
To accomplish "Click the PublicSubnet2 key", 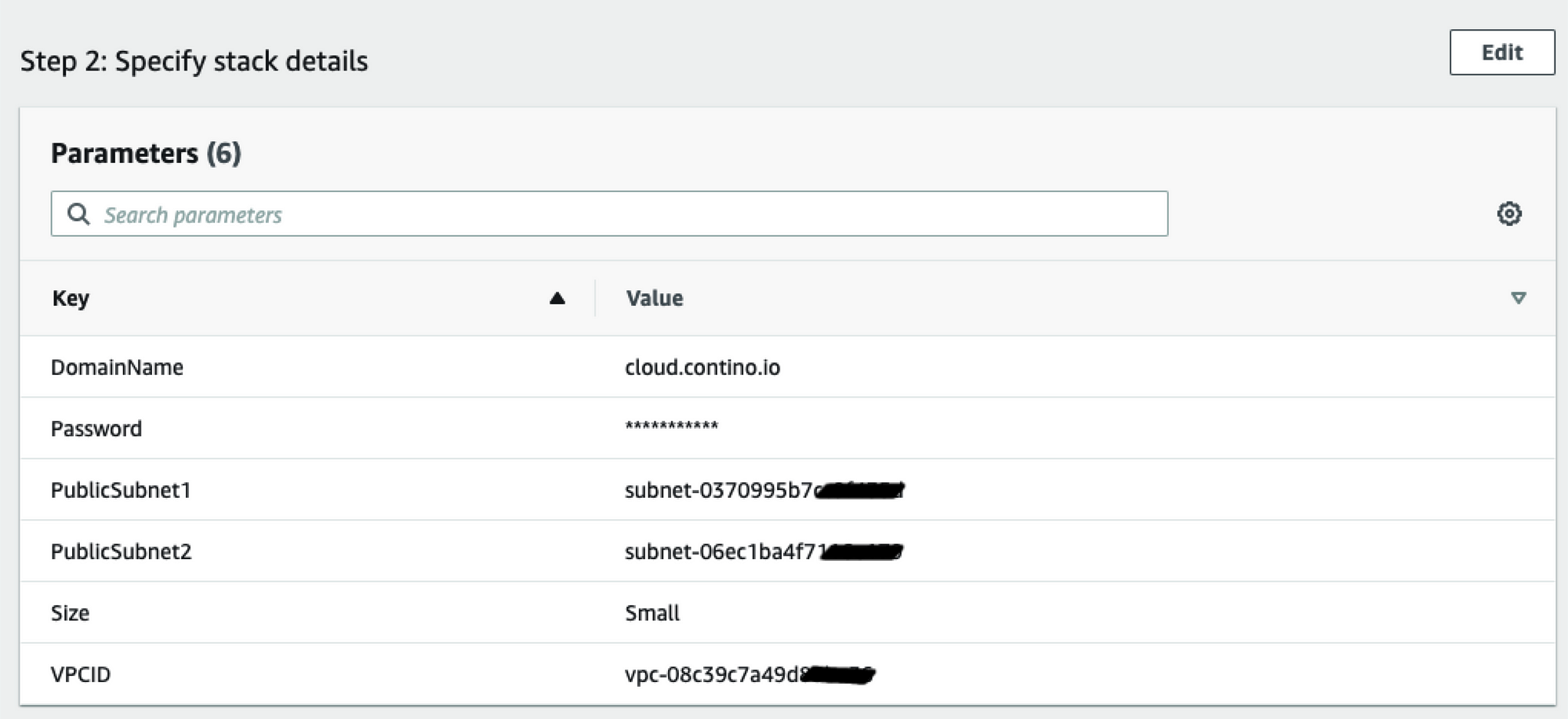I will (121, 551).
